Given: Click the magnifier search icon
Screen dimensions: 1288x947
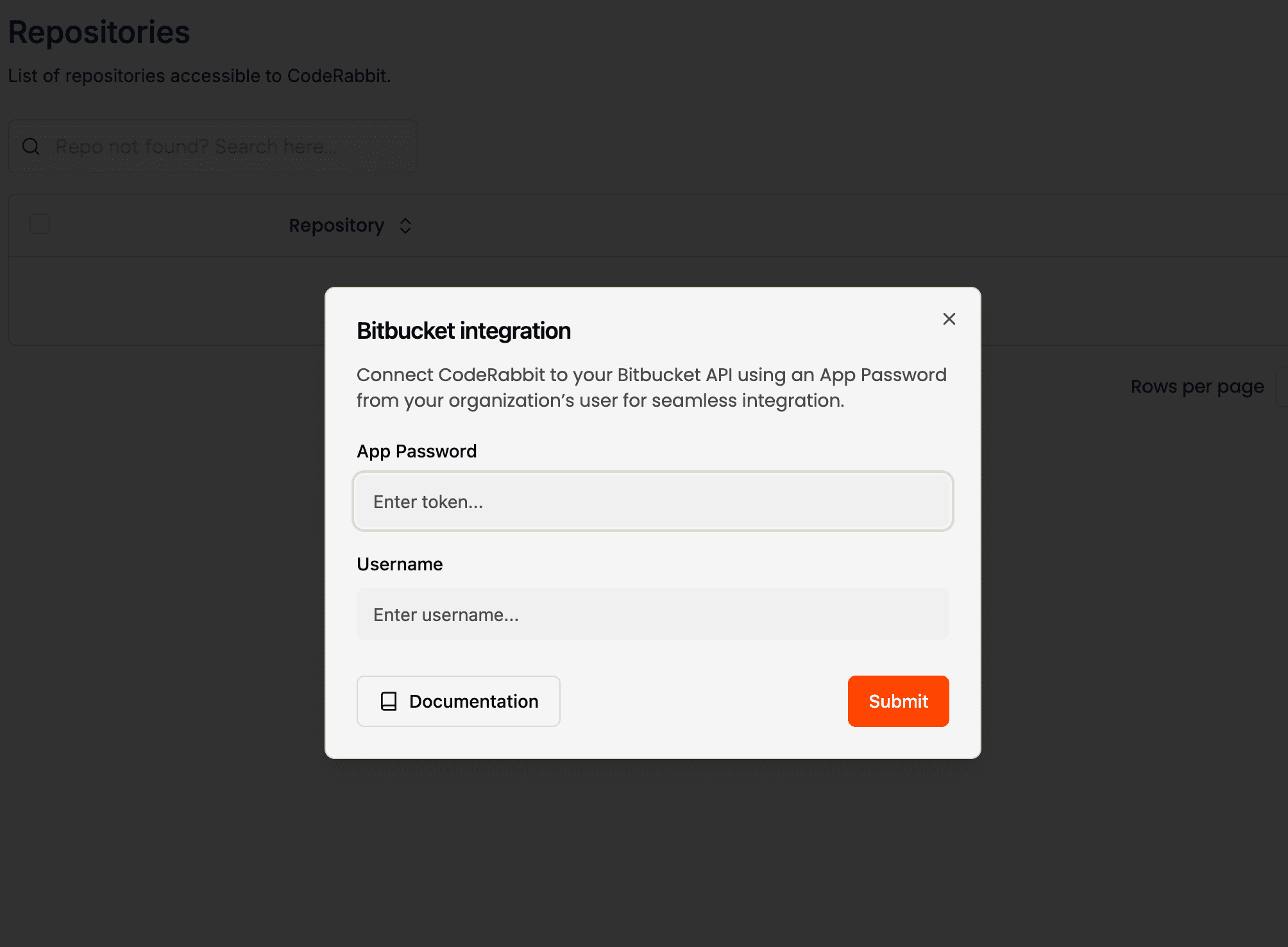Looking at the screenshot, I should (31, 146).
